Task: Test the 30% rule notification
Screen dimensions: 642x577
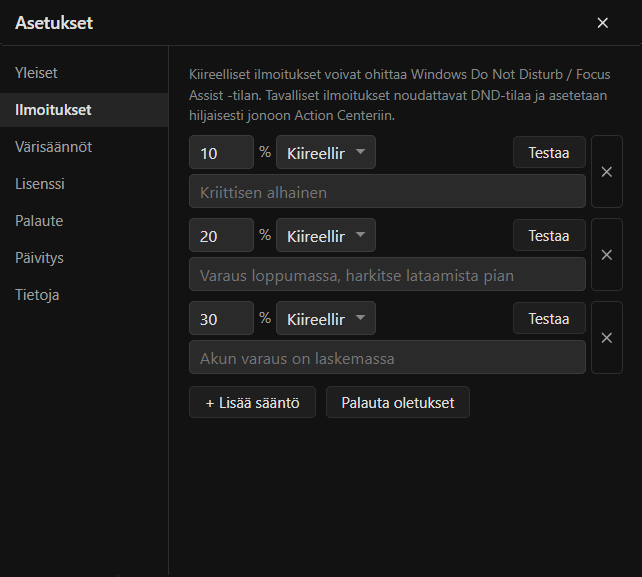Action: click(x=549, y=318)
